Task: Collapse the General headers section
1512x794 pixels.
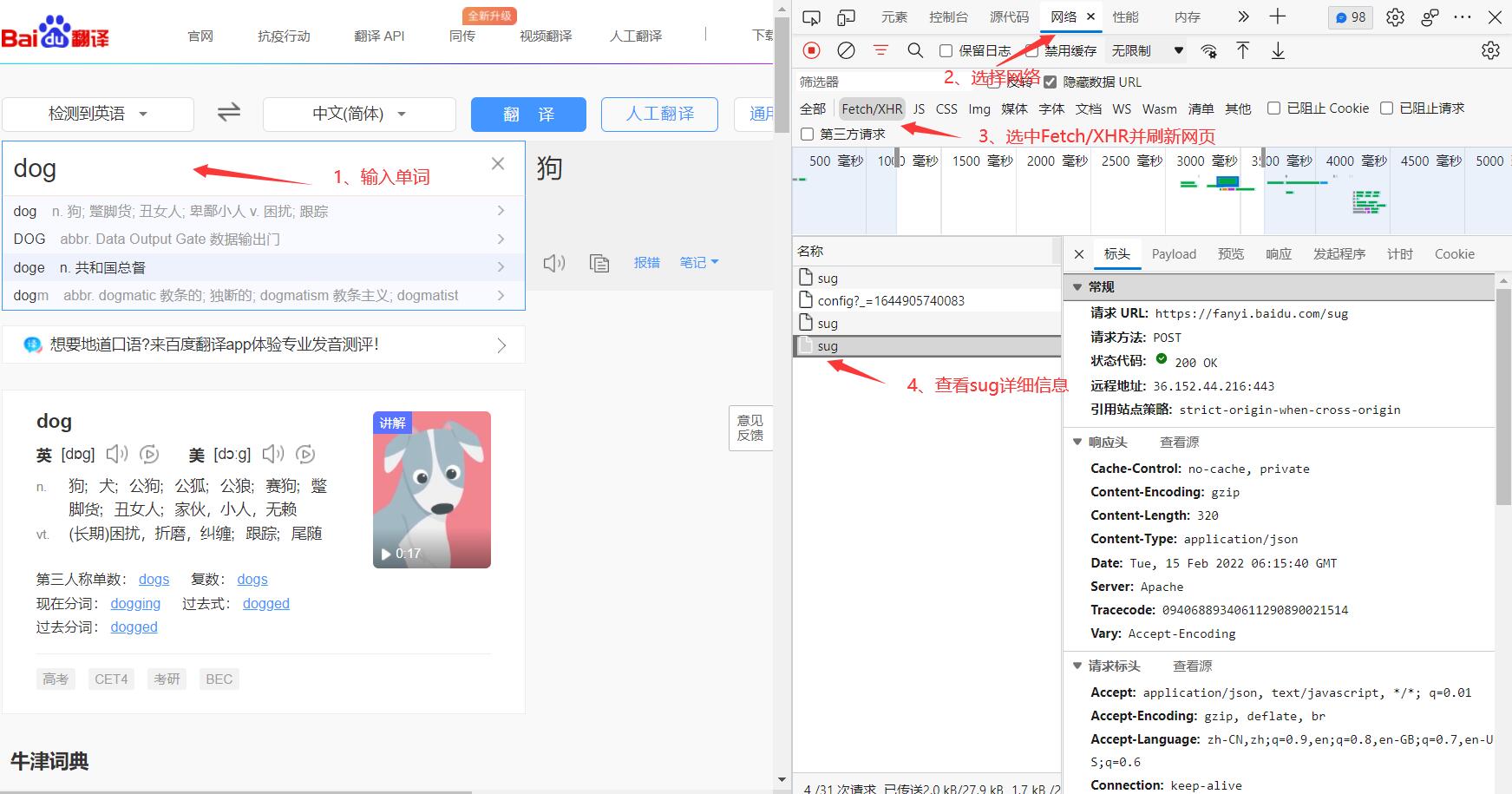Action: tap(1077, 287)
